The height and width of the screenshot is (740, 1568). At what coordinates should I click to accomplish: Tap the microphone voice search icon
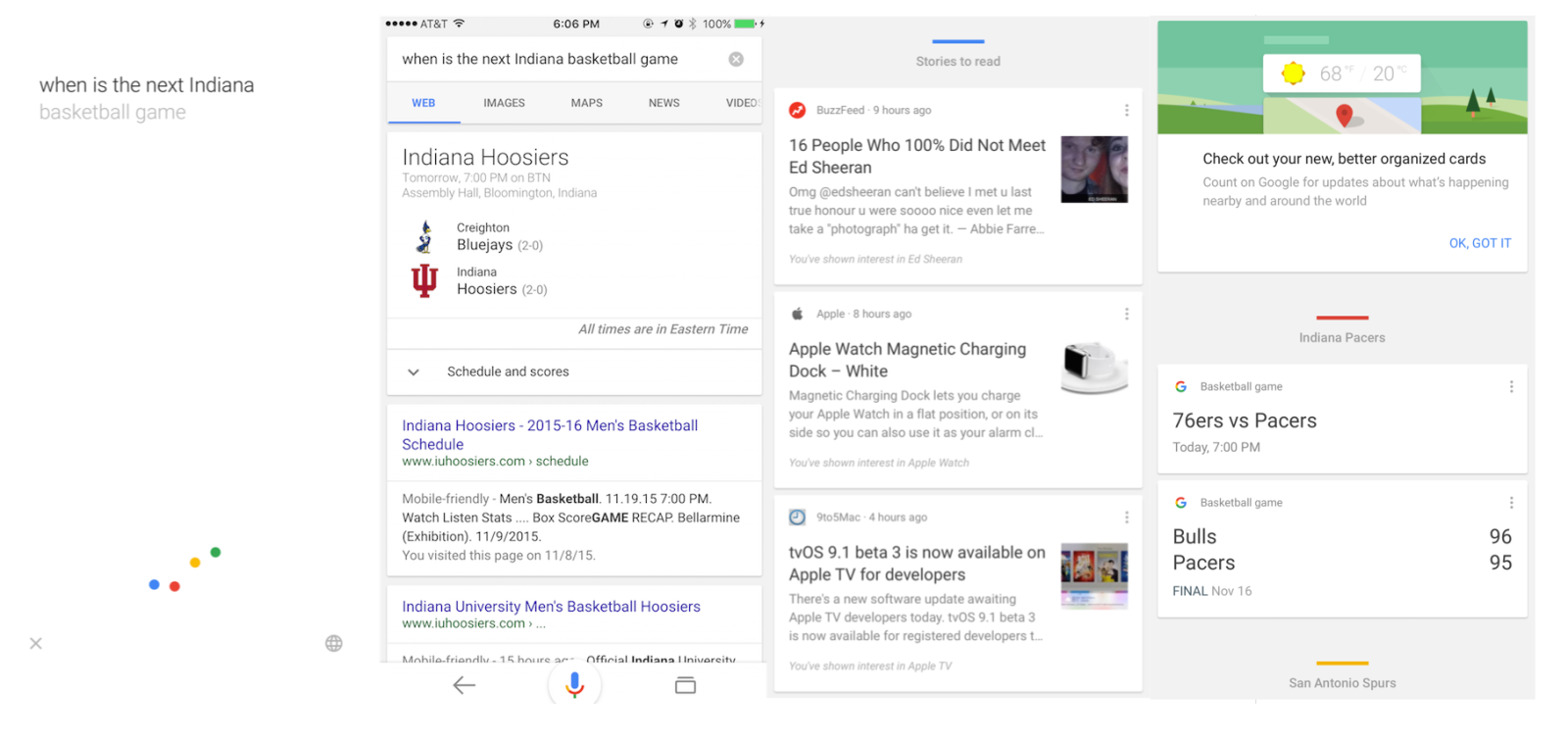[574, 685]
